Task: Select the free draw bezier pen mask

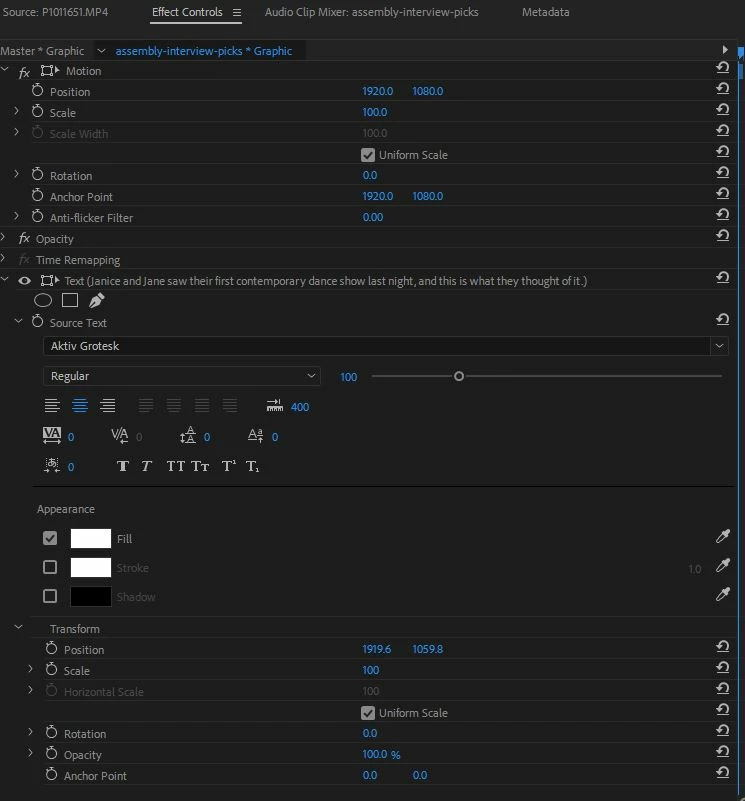Action: pos(97,300)
